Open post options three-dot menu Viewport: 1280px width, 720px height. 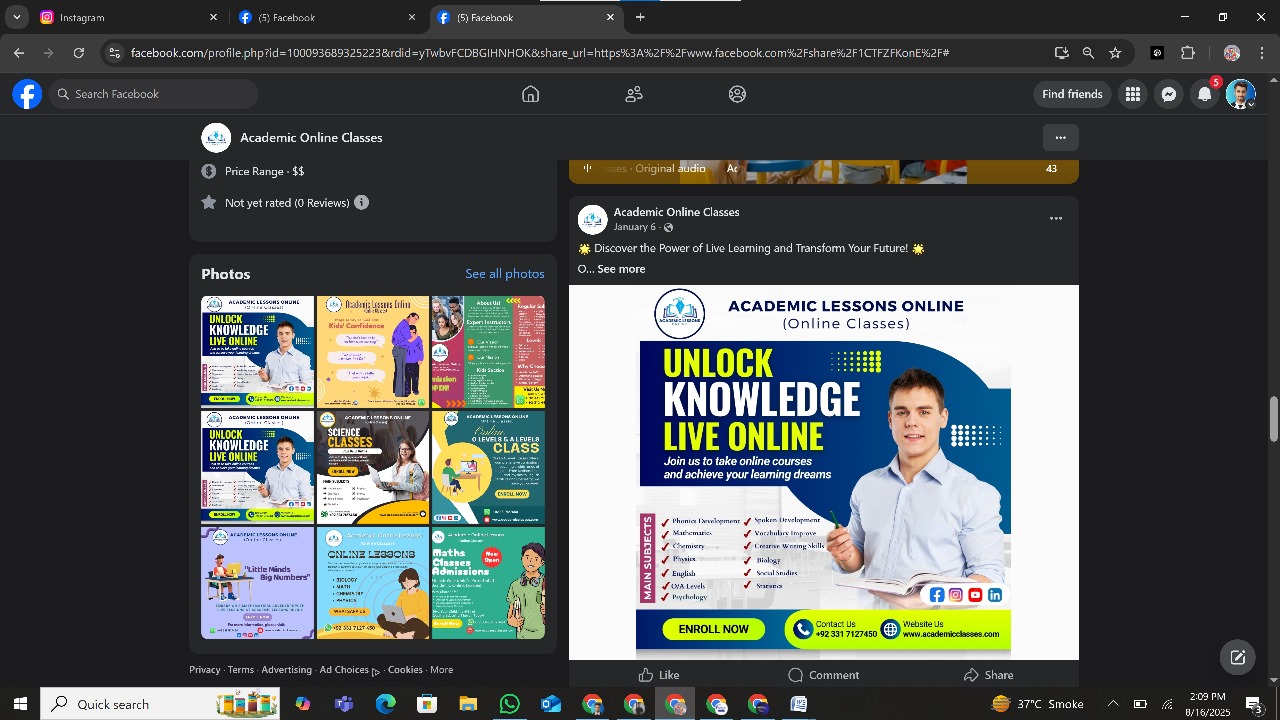[1055, 219]
